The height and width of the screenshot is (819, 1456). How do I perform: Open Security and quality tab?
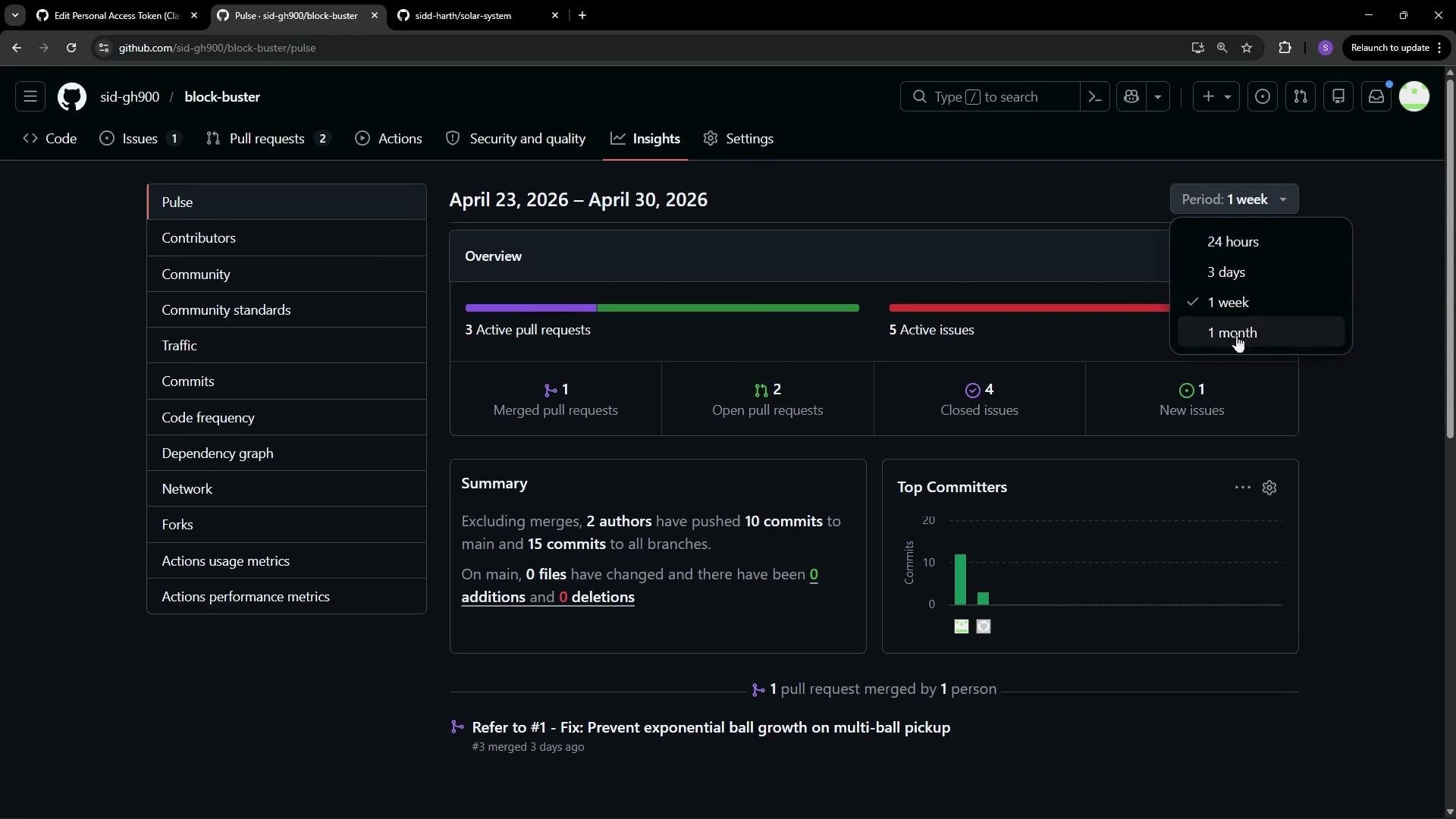pos(516,139)
